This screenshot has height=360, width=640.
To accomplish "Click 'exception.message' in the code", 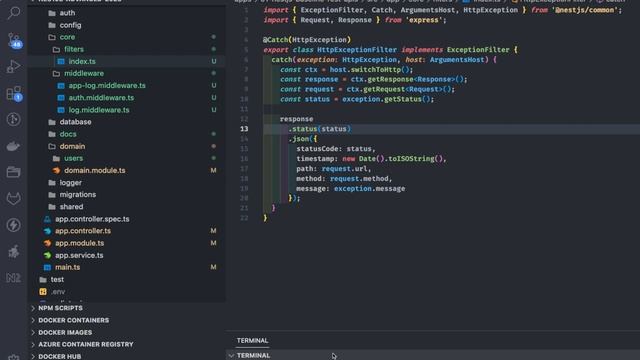I will tap(369, 189).
